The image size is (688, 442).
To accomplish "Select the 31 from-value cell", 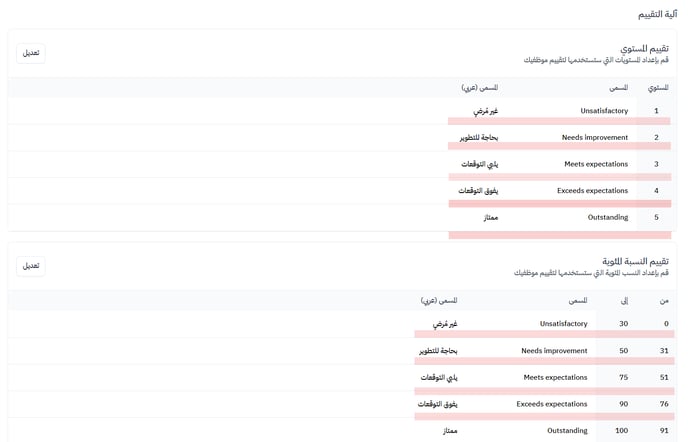I will (665, 351).
